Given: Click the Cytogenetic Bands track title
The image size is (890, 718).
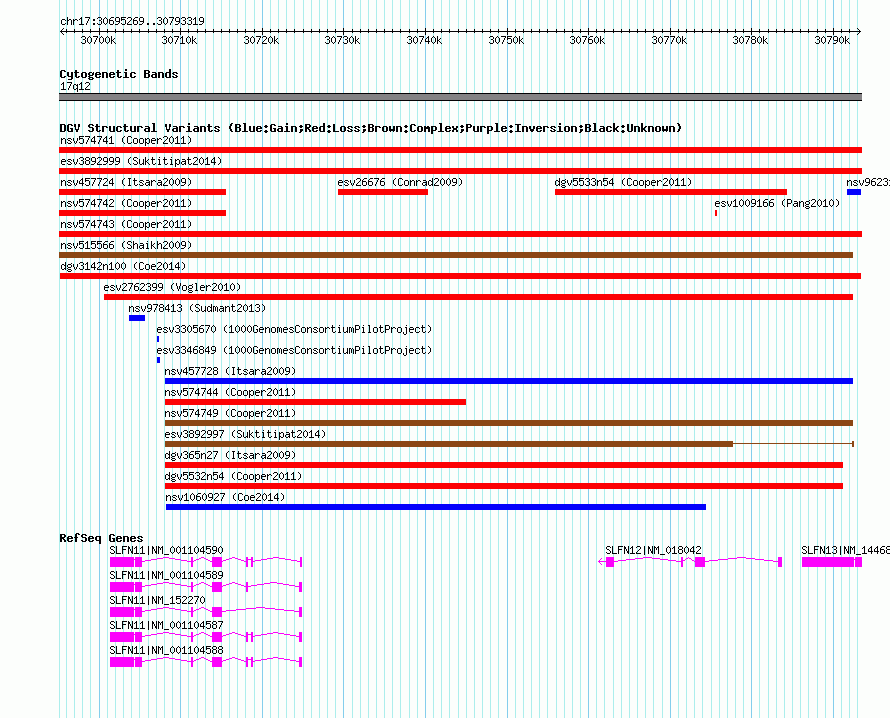Looking at the screenshot, I should coord(119,74).
